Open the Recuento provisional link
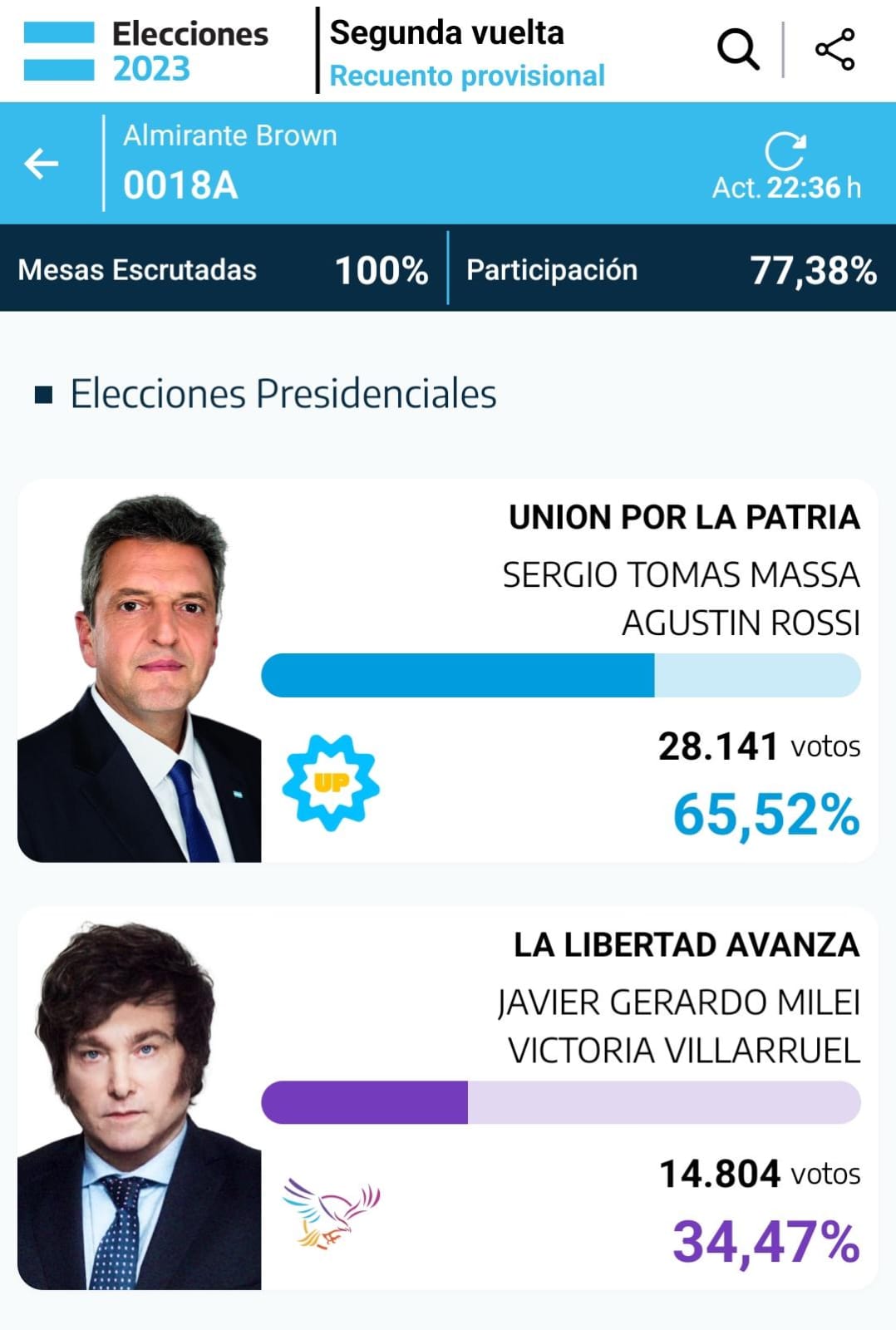Image resolution: width=896 pixels, height=1330 pixels. (x=467, y=76)
